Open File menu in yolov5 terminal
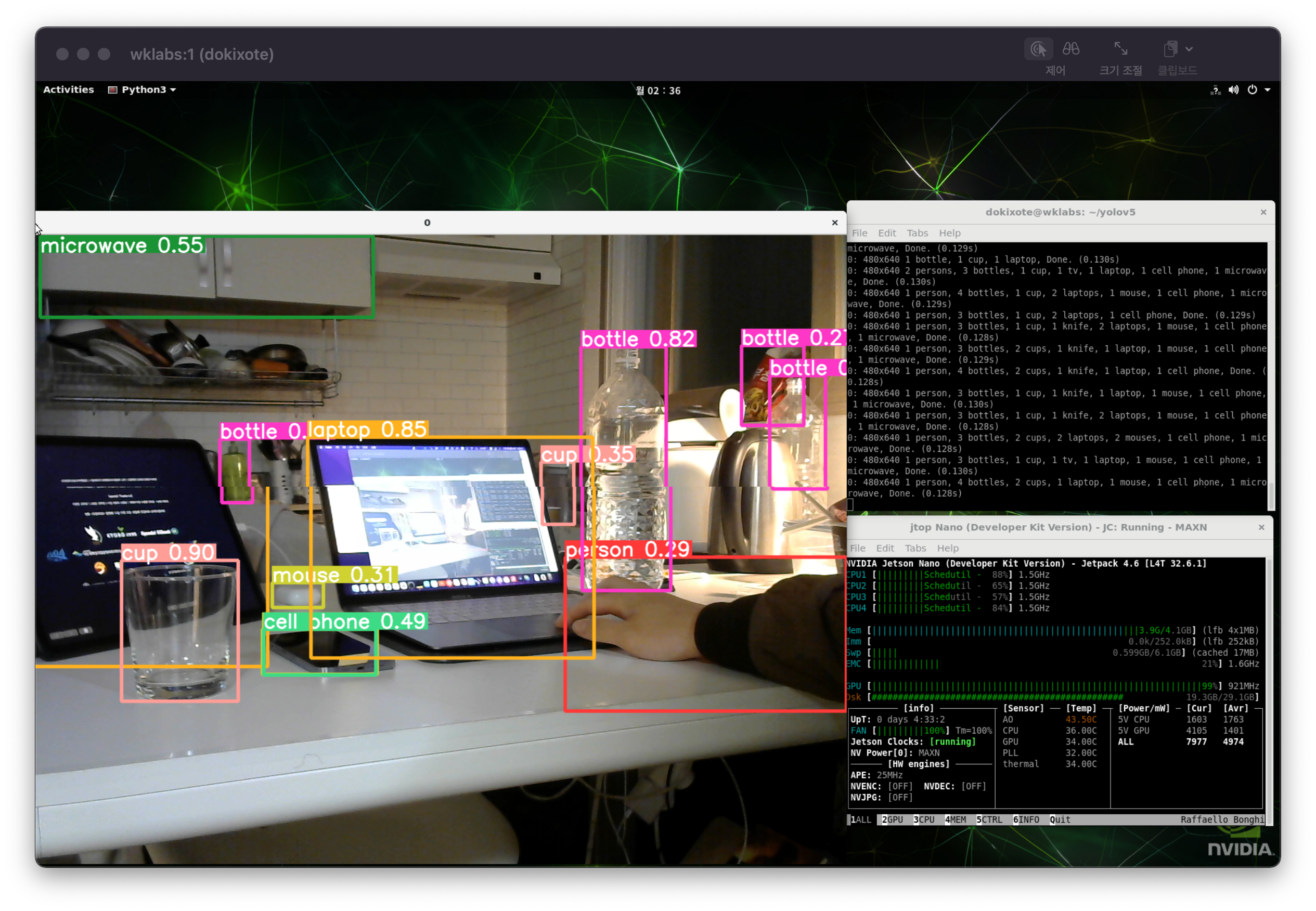 click(x=859, y=233)
